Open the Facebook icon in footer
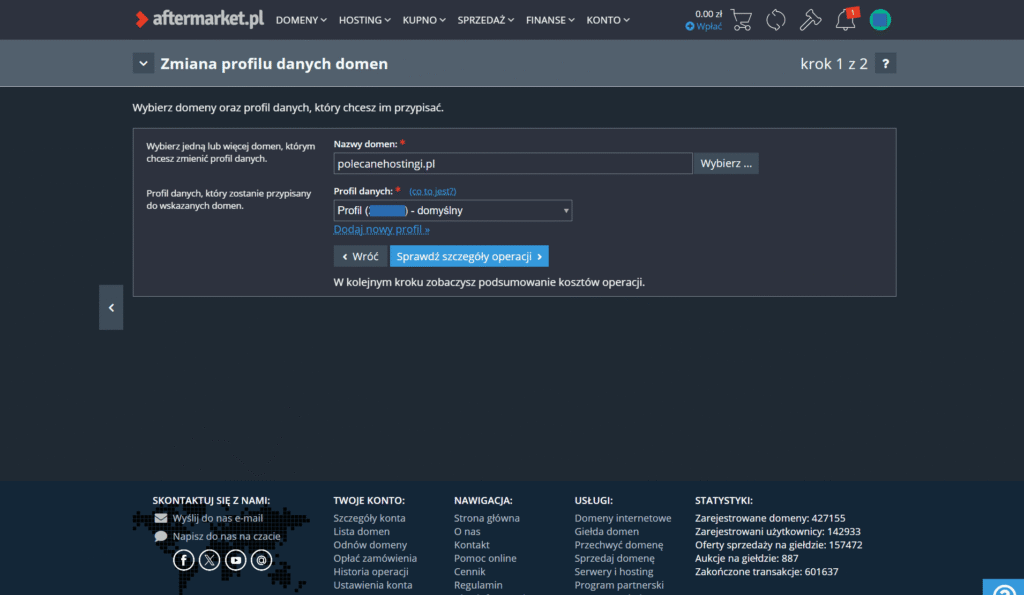The image size is (1024, 595). coord(183,561)
